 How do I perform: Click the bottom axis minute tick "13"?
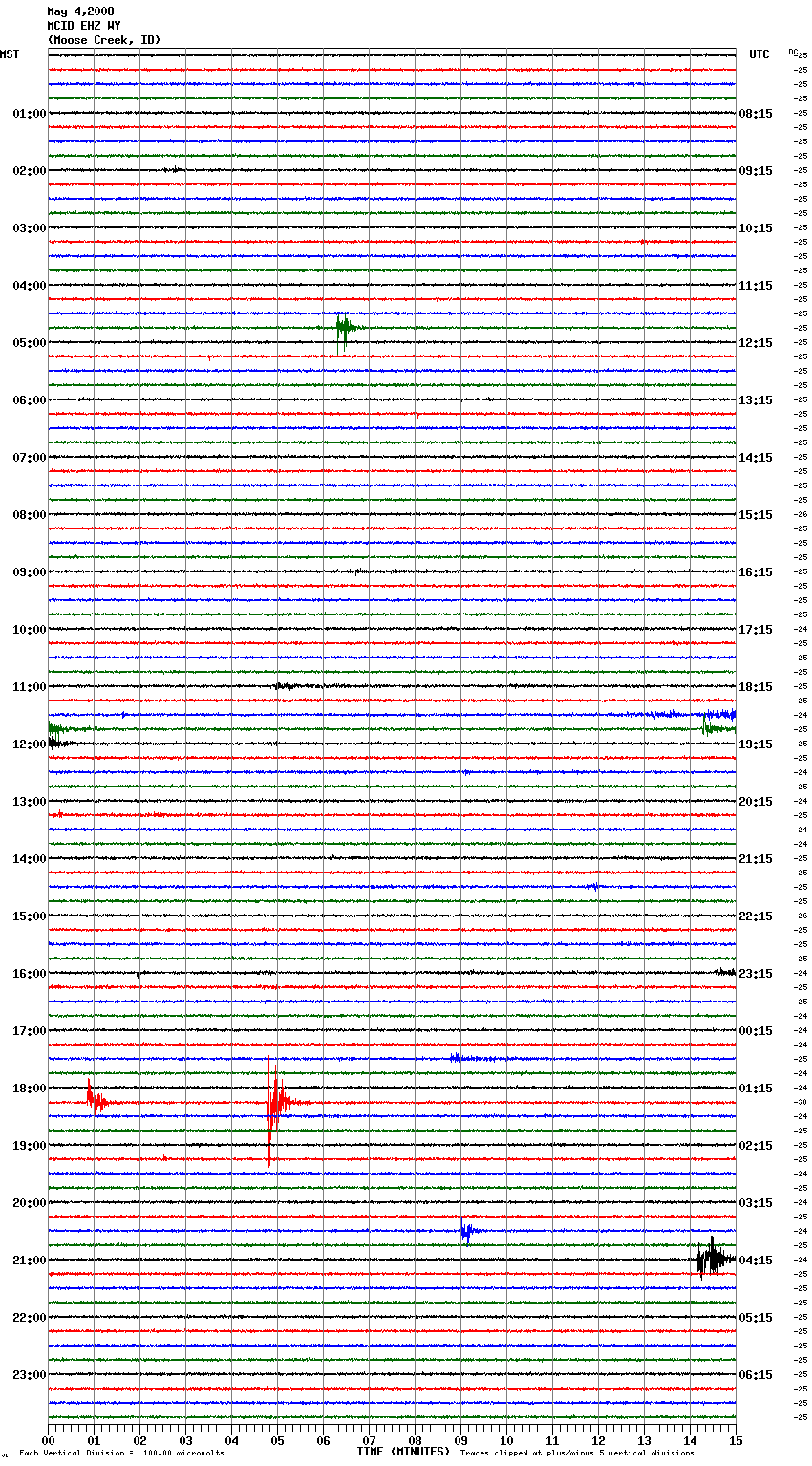pos(645,1439)
